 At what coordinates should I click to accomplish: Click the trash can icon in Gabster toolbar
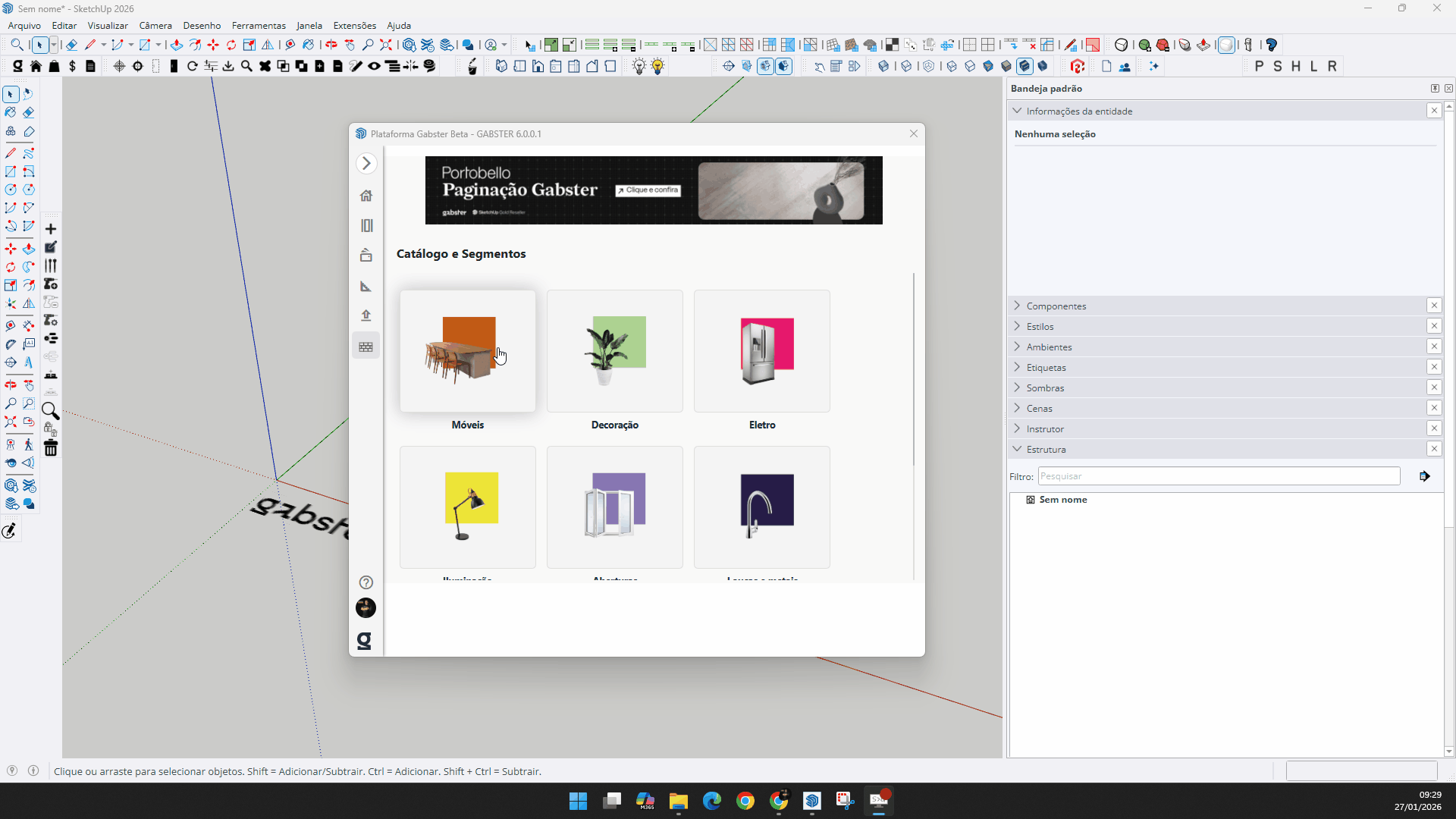(51, 449)
